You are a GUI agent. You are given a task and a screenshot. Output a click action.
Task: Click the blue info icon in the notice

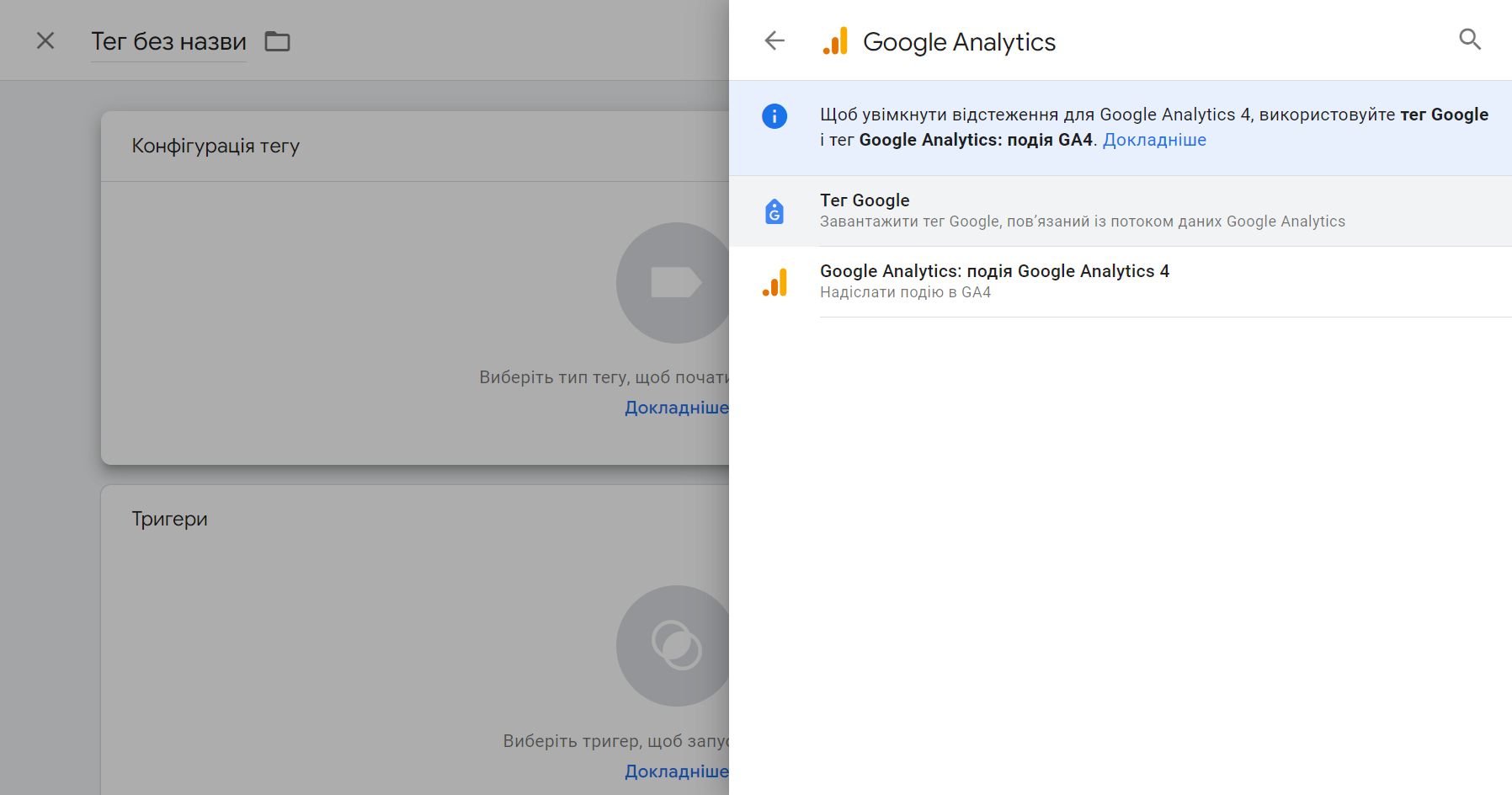point(775,116)
